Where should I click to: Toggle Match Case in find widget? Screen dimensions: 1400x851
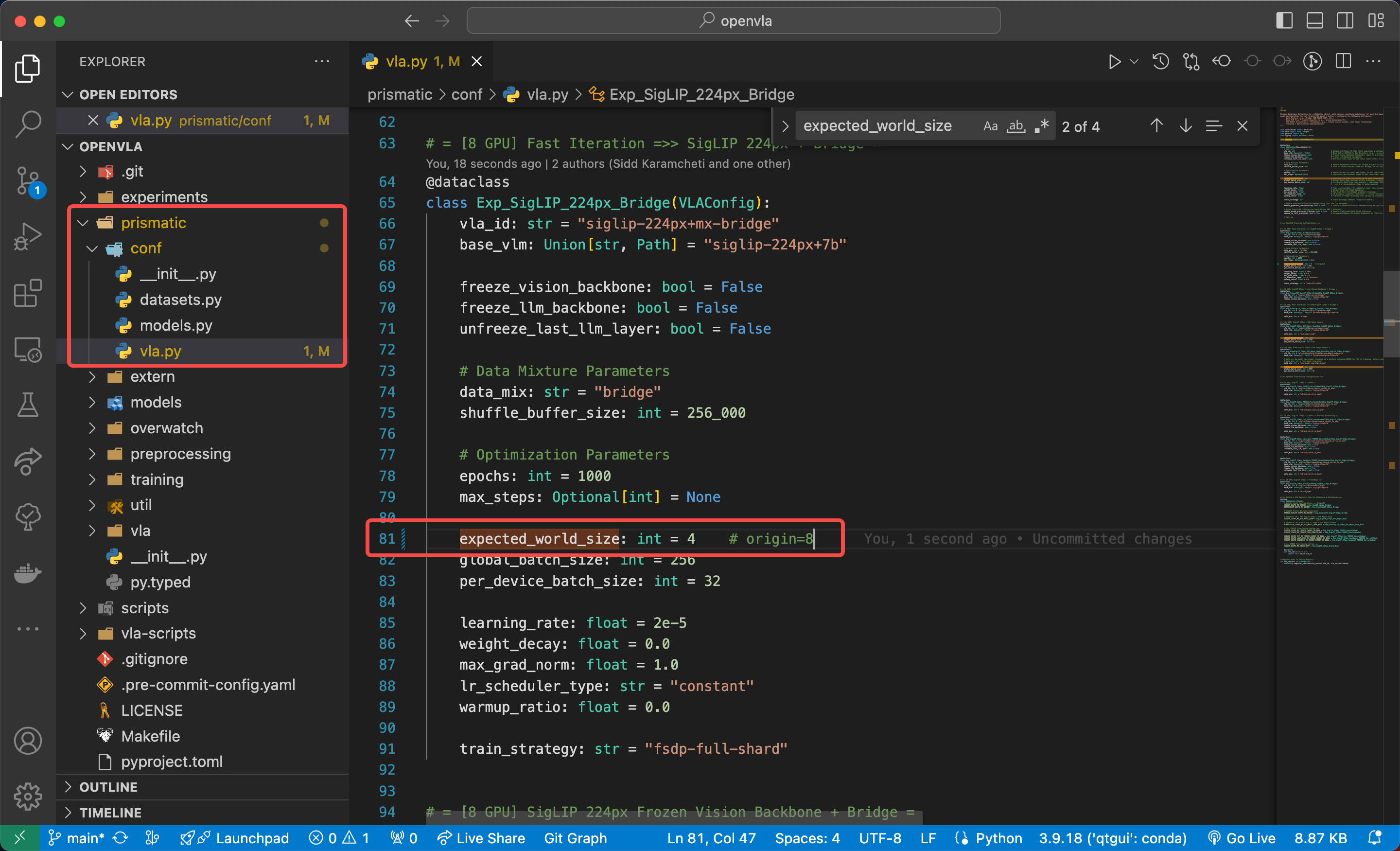tap(990, 126)
